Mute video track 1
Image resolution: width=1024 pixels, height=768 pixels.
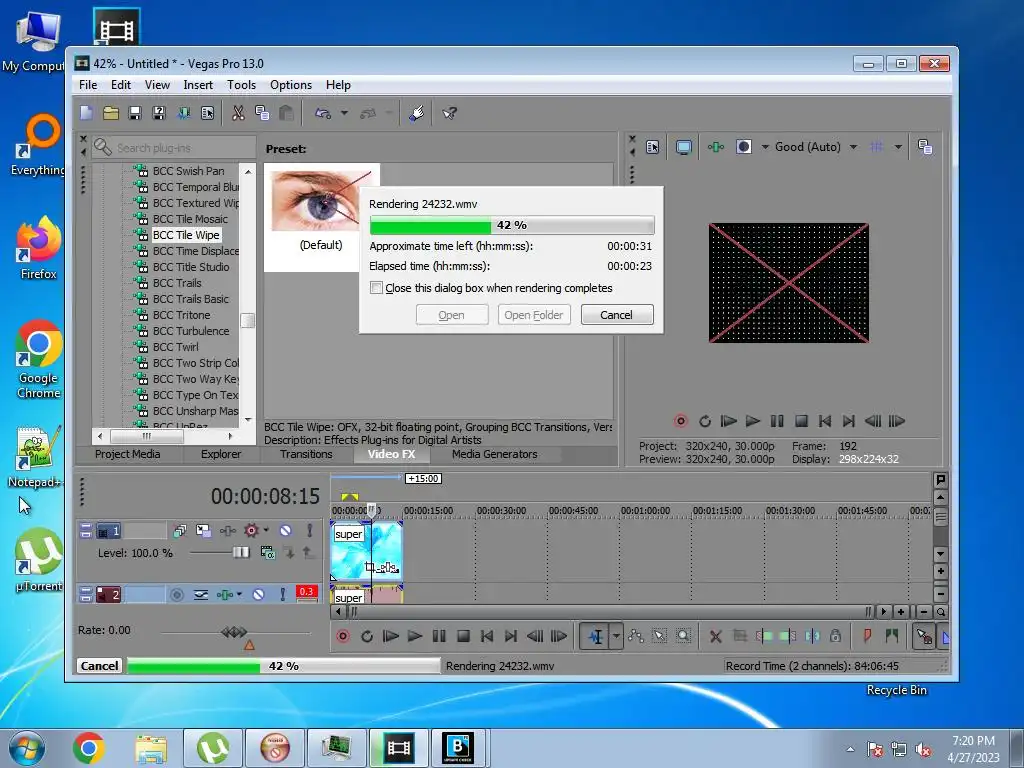(x=285, y=530)
